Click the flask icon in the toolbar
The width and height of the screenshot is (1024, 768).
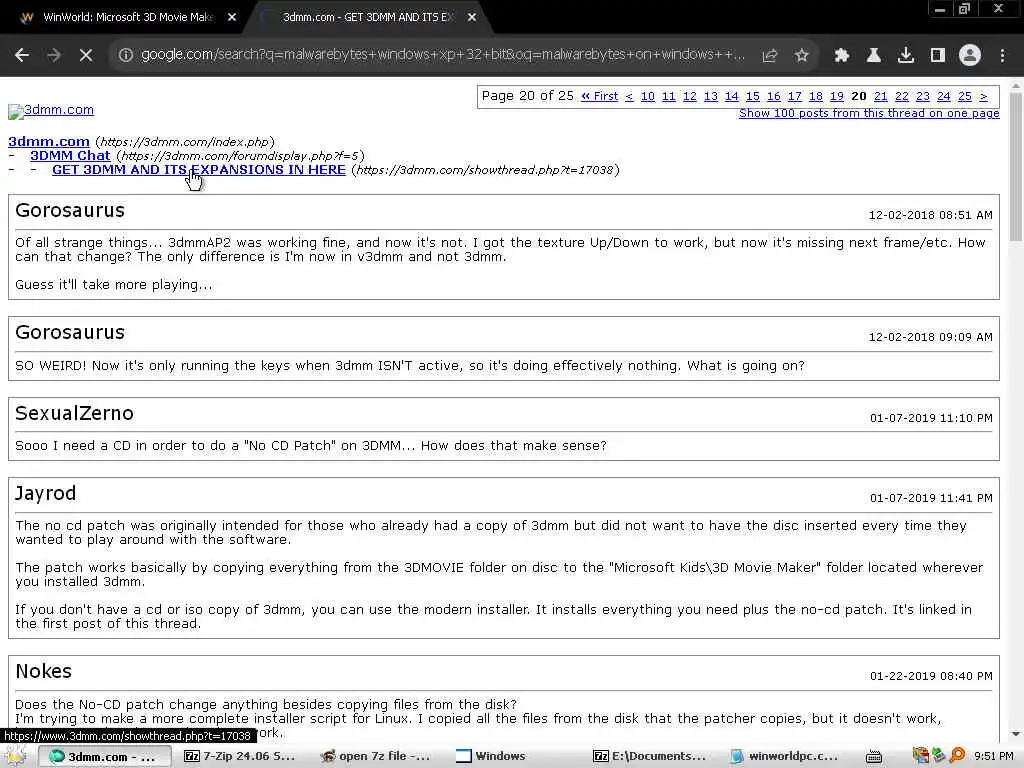pyautogui.click(x=874, y=56)
